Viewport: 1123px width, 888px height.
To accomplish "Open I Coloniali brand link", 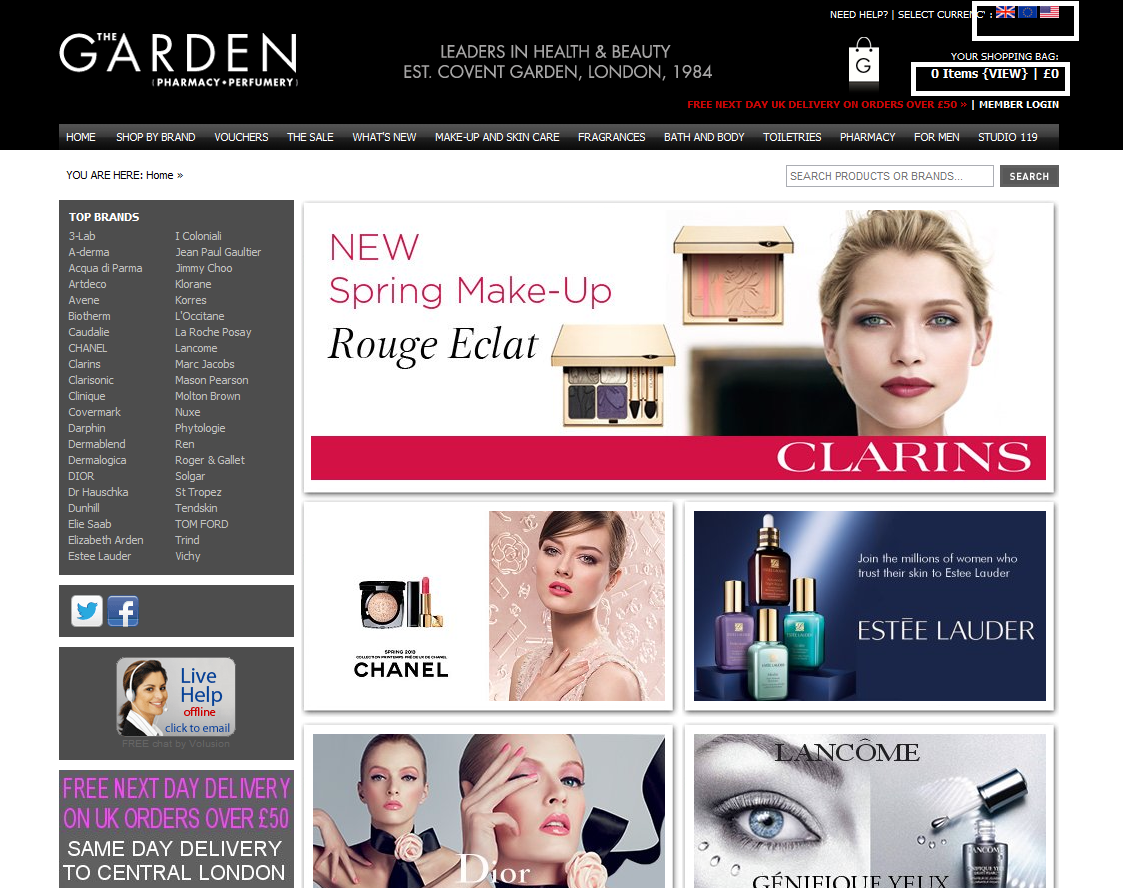I will point(198,236).
